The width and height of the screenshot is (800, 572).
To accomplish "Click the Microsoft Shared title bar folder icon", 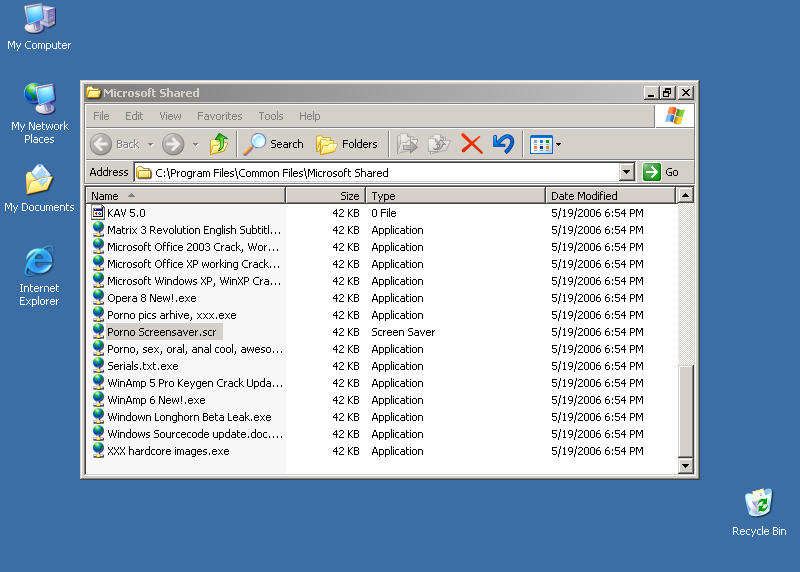I will tap(93, 92).
